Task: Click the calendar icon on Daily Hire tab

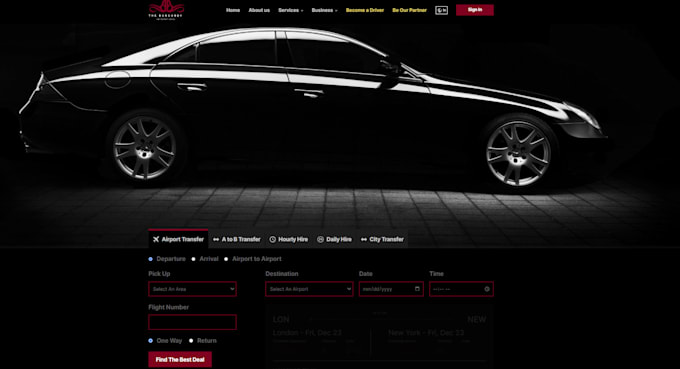Action: pyautogui.click(x=320, y=239)
